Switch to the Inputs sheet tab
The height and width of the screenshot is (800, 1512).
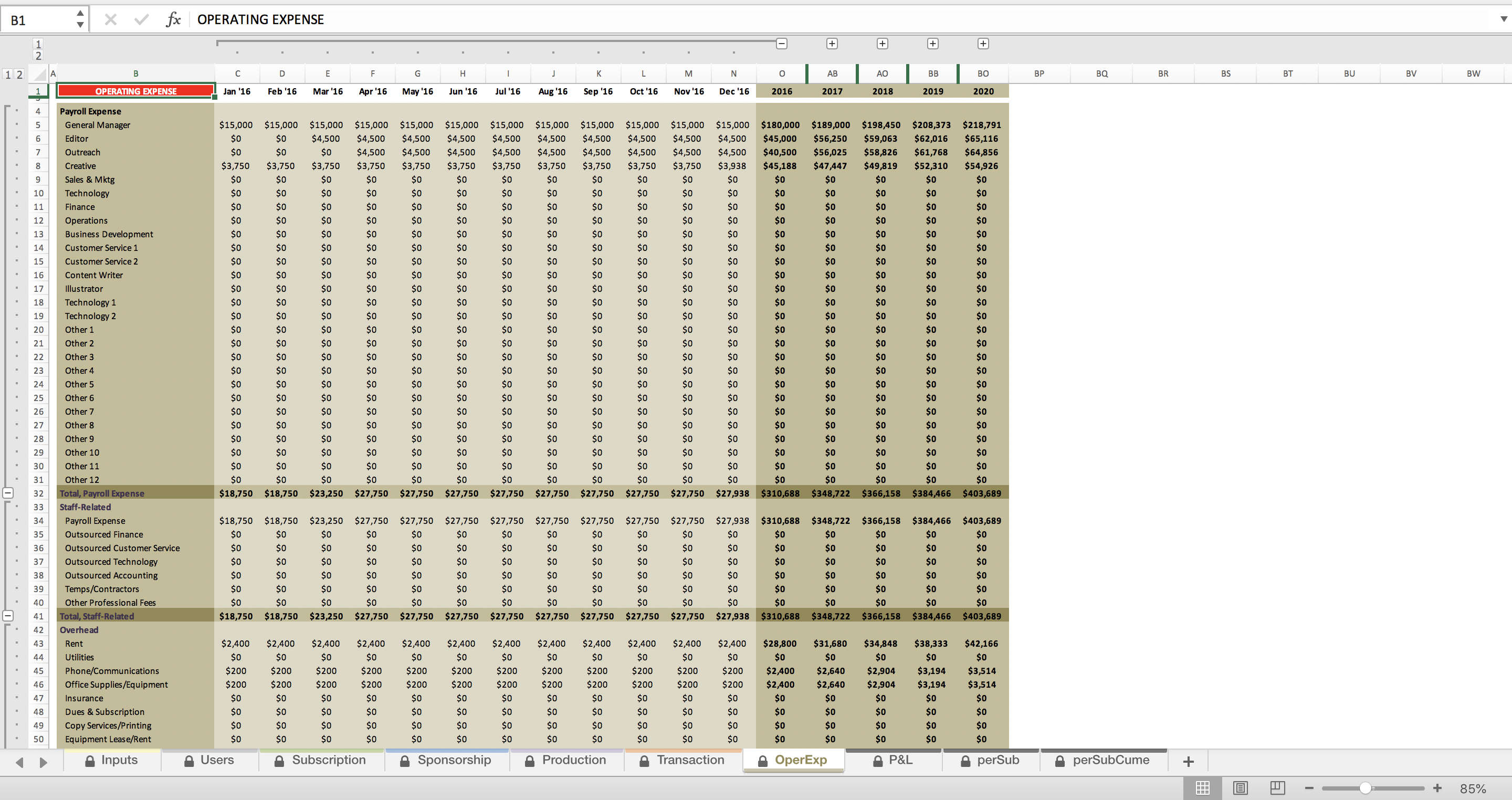click(111, 760)
